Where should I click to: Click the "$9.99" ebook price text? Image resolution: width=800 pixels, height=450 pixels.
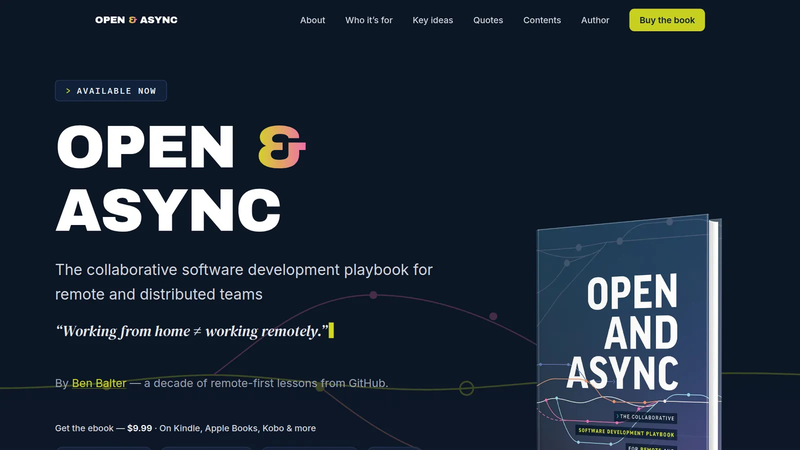[x=140, y=428]
